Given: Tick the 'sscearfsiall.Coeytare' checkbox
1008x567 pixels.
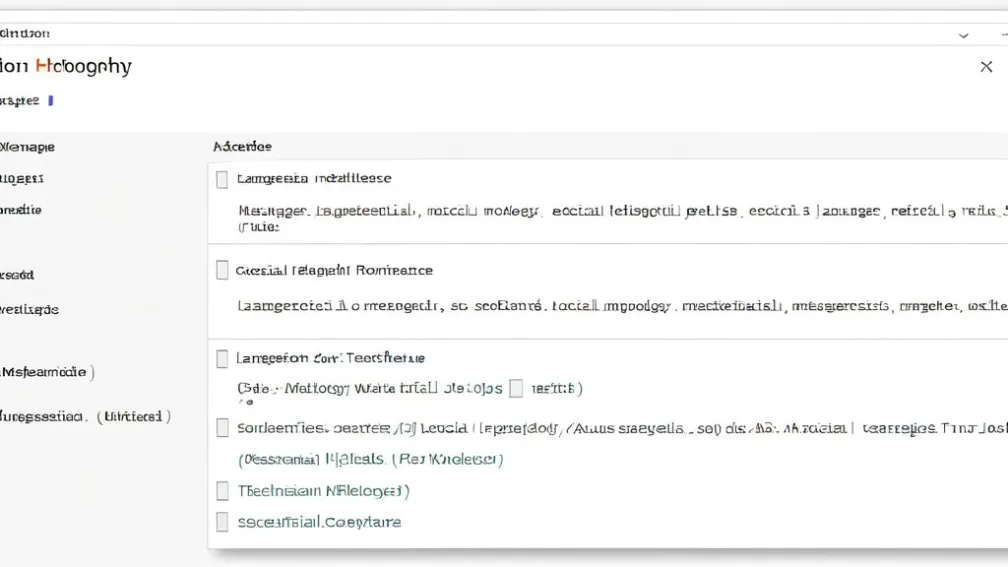Looking at the screenshot, I should (x=222, y=521).
